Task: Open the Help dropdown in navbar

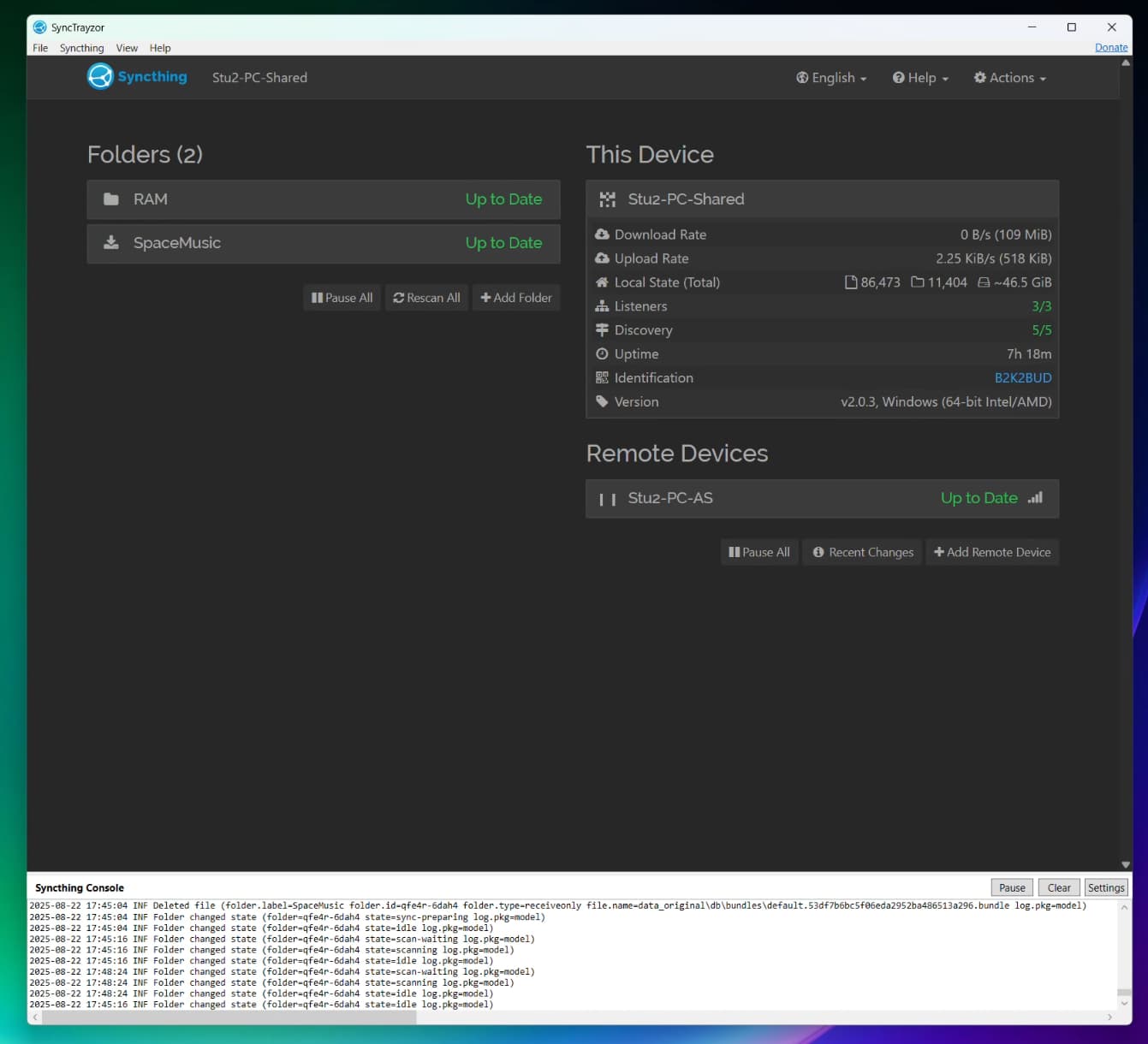Action: coord(920,78)
